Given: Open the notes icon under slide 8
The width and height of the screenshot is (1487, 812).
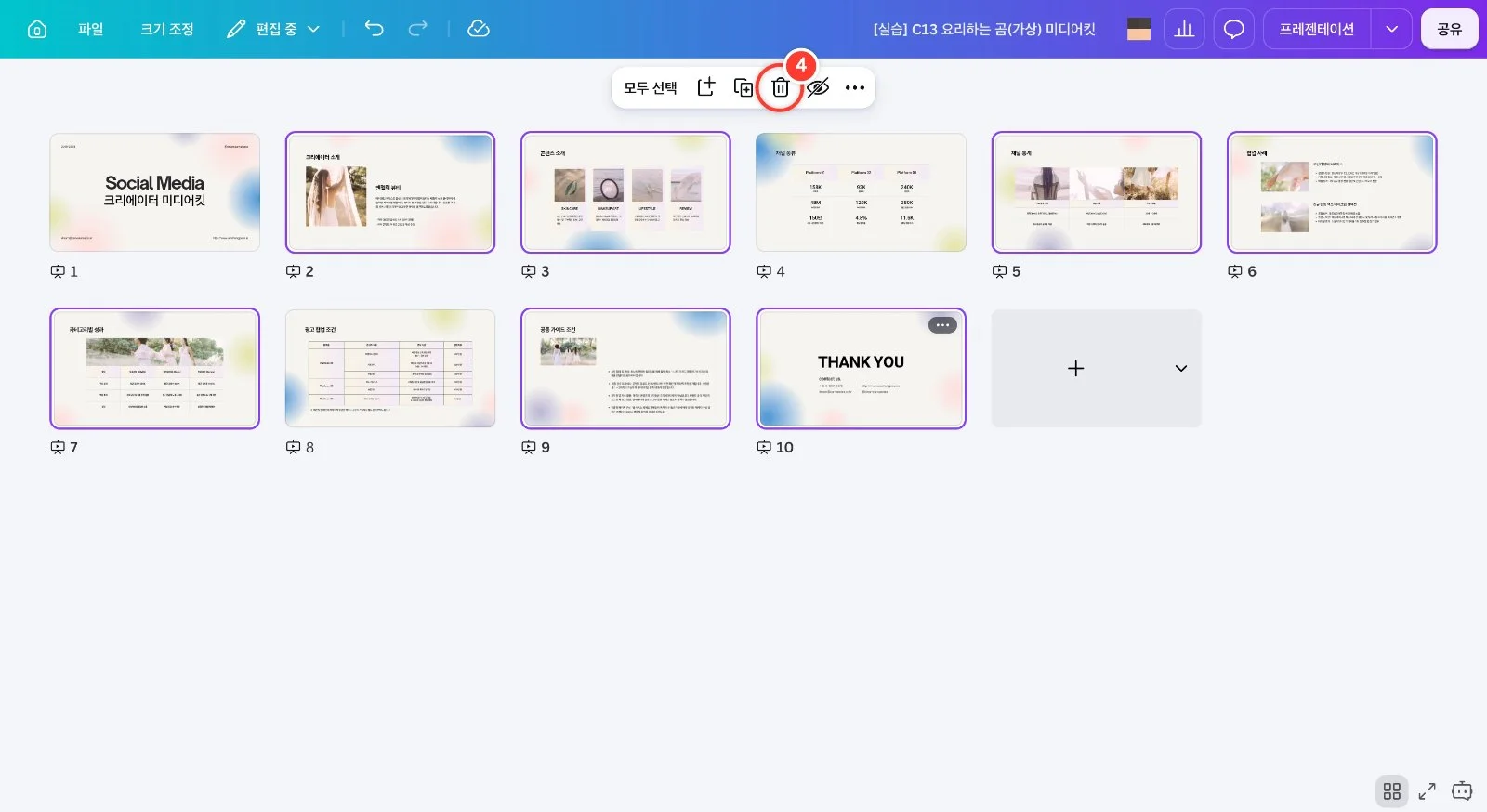Looking at the screenshot, I should click(x=293, y=447).
